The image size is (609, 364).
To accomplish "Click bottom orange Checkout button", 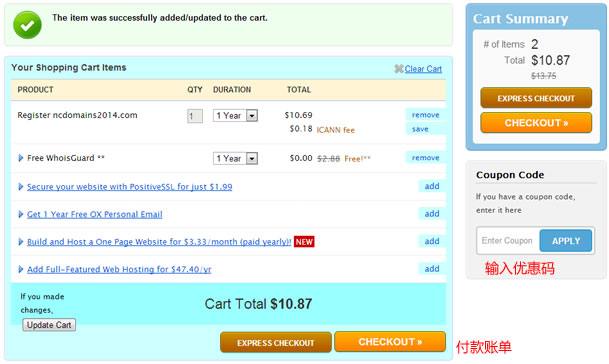I will click(390, 342).
